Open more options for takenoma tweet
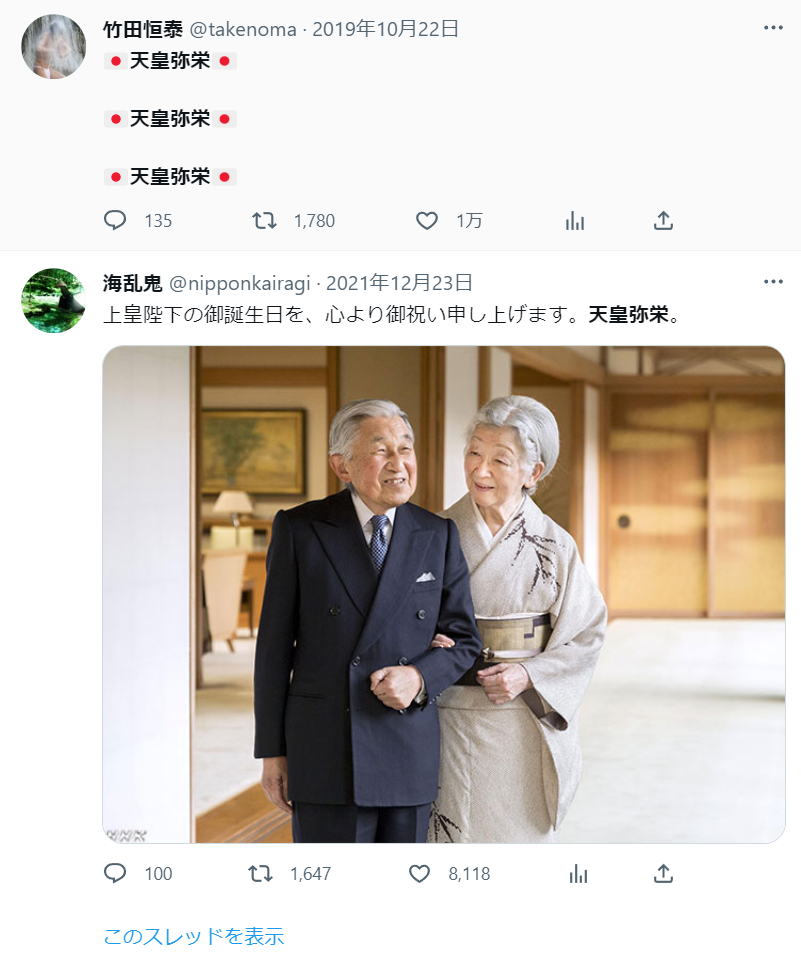 pyautogui.click(x=773, y=27)
